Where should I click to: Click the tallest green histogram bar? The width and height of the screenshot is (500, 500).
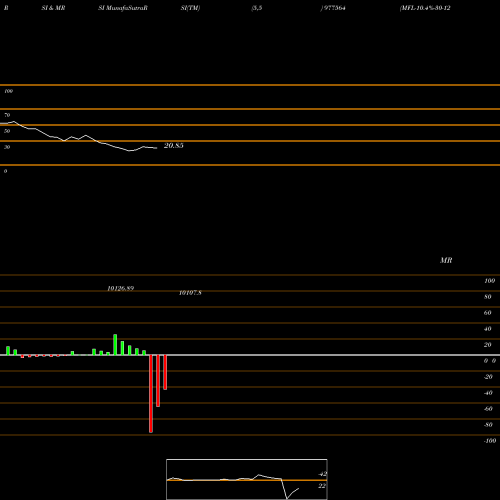(115, 345)
